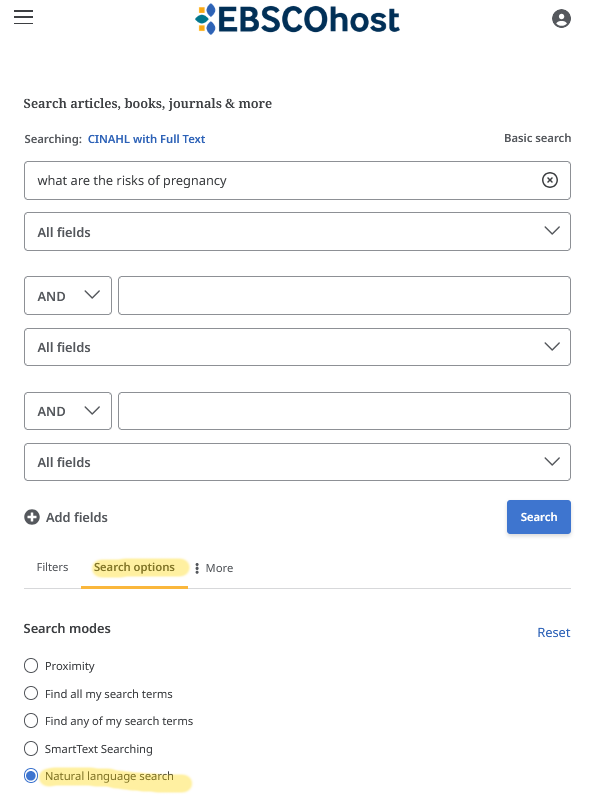Switch to the Filters tab
Screen dimensions: 592x797
click(52, 567)
